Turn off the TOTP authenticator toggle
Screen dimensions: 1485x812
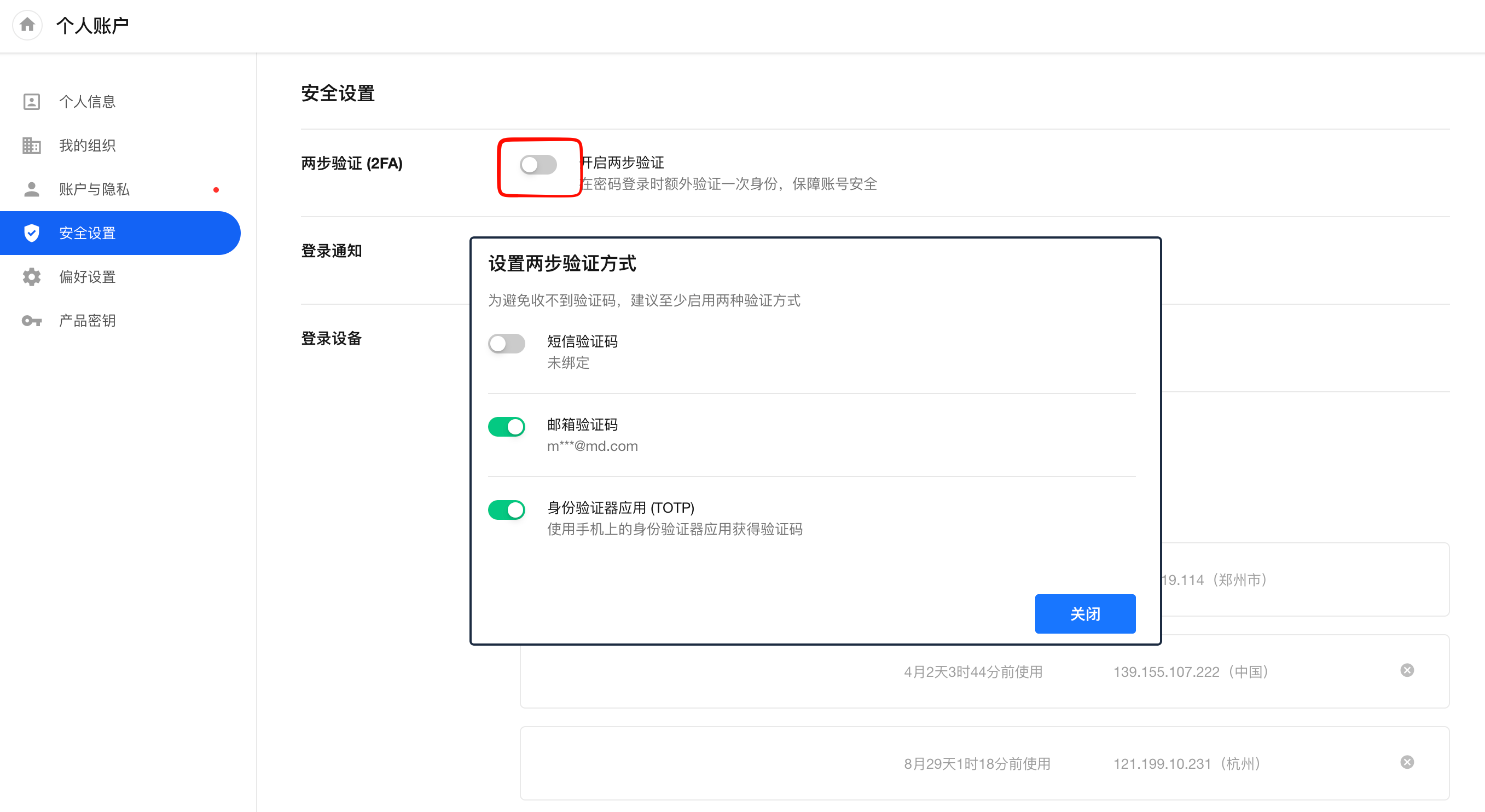click(x=506, y=509)
